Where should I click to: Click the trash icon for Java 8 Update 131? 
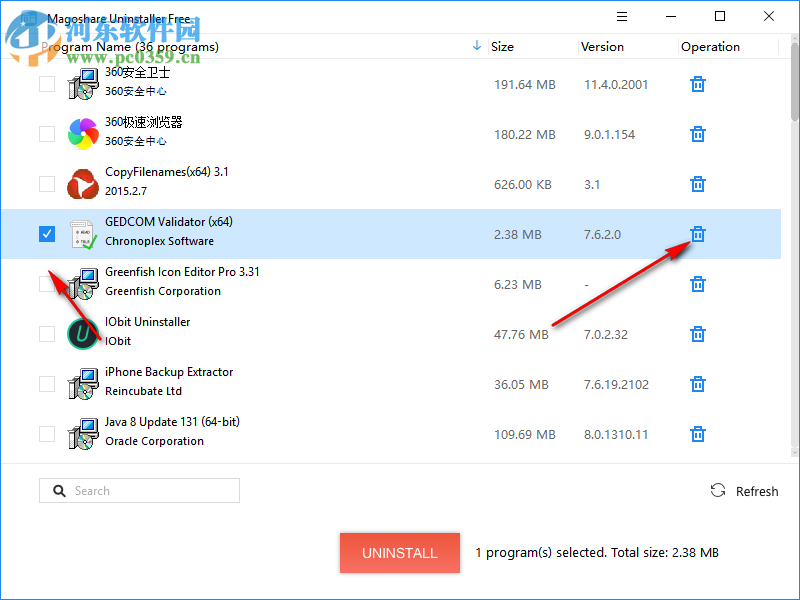(697, 434)
